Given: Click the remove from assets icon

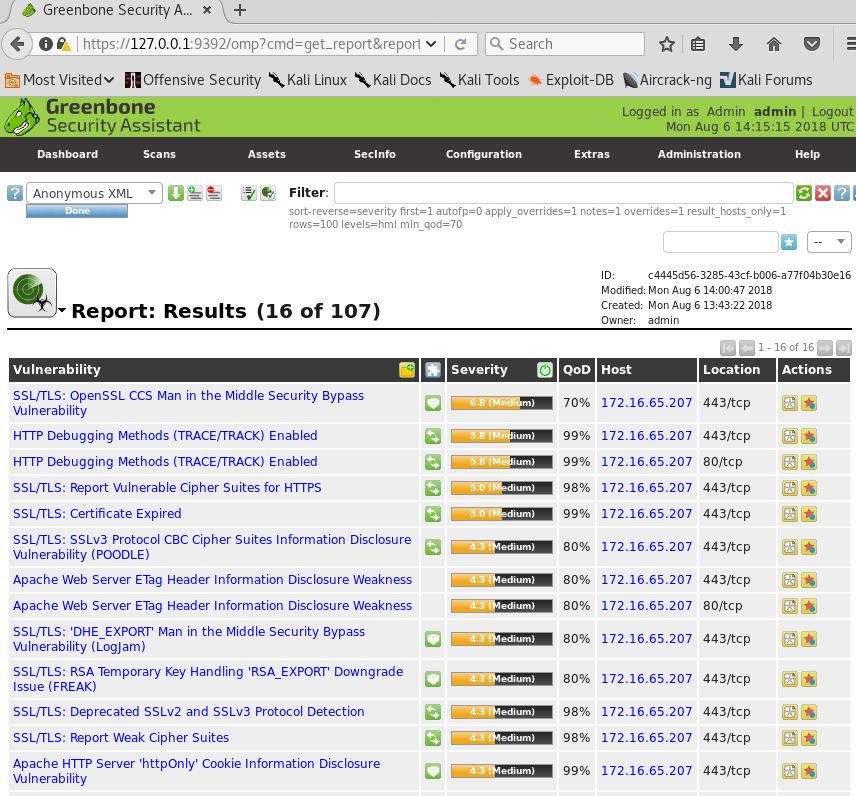Looking at the screenshot, I should (214, 193).
